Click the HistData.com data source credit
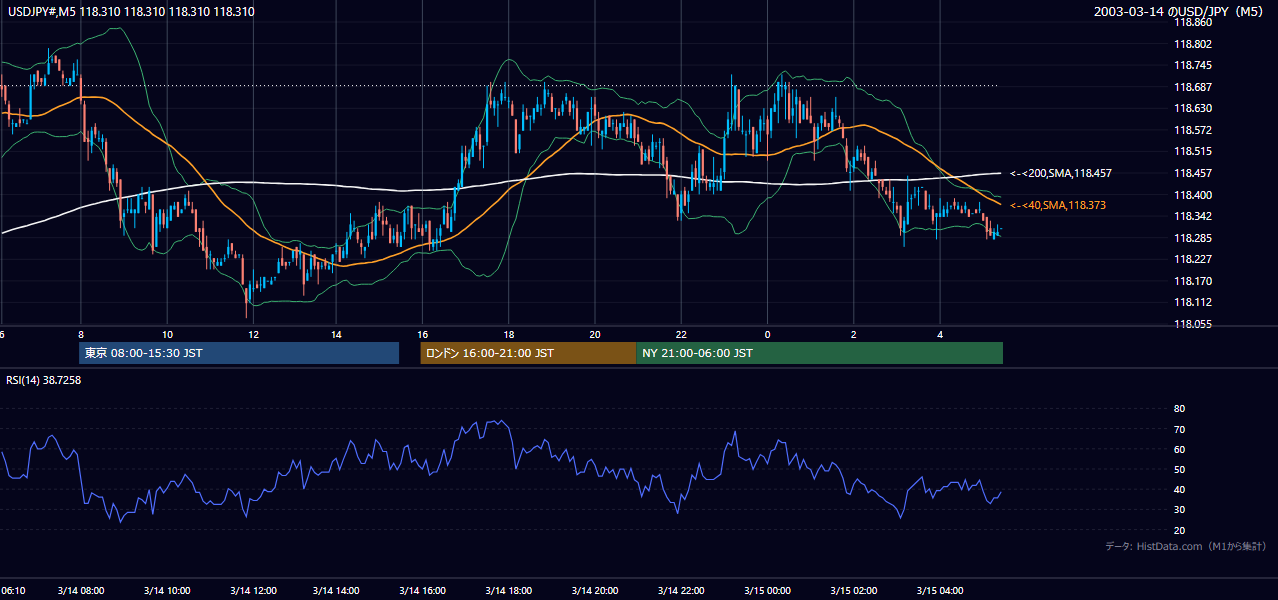 point(1186,546)
